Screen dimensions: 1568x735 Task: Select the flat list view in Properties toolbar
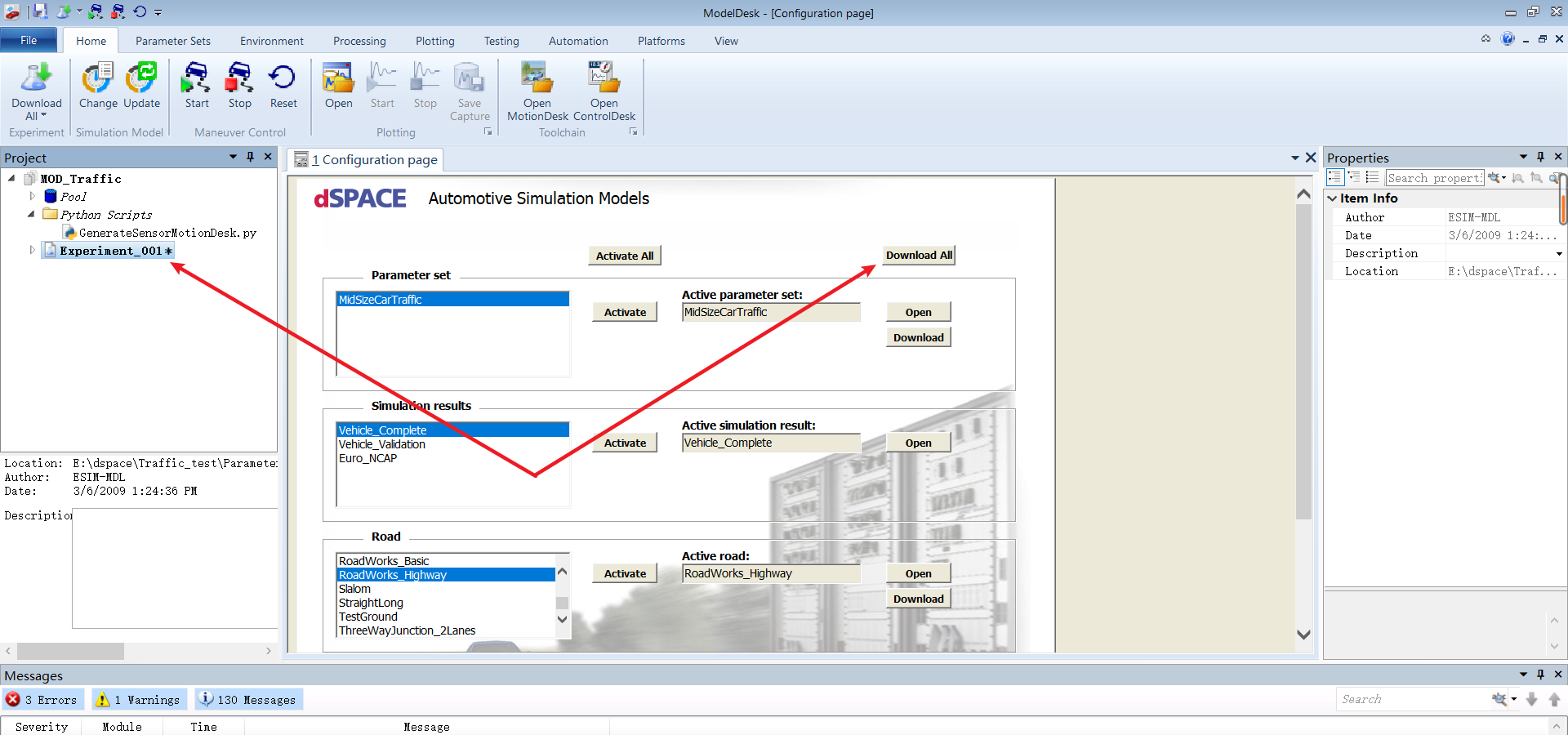click(x=1372, y=177)
